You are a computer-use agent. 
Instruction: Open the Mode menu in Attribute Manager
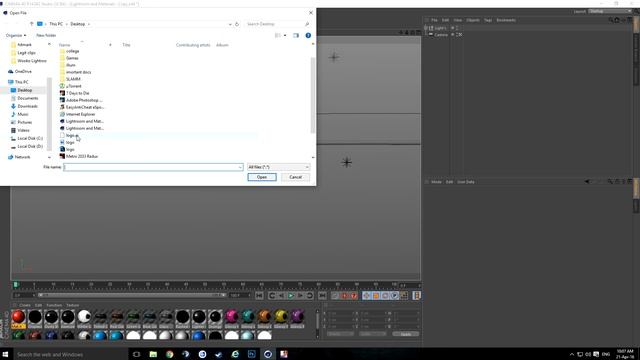[436, 182]
